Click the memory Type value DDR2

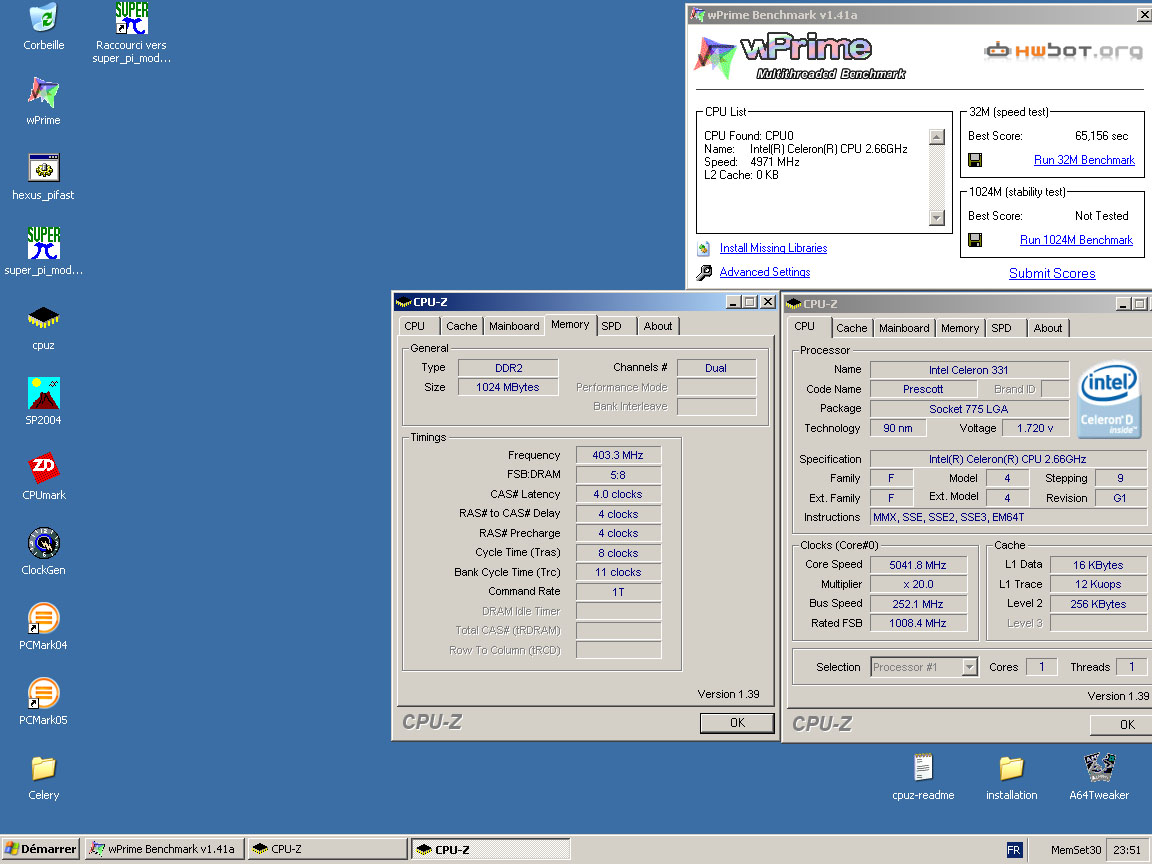[x=508, y=368]
